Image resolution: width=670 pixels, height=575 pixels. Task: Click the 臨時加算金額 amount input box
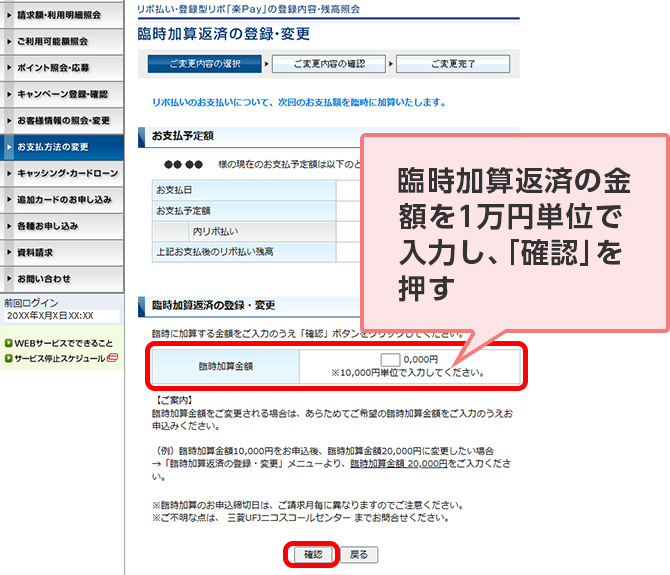[391, 360]
